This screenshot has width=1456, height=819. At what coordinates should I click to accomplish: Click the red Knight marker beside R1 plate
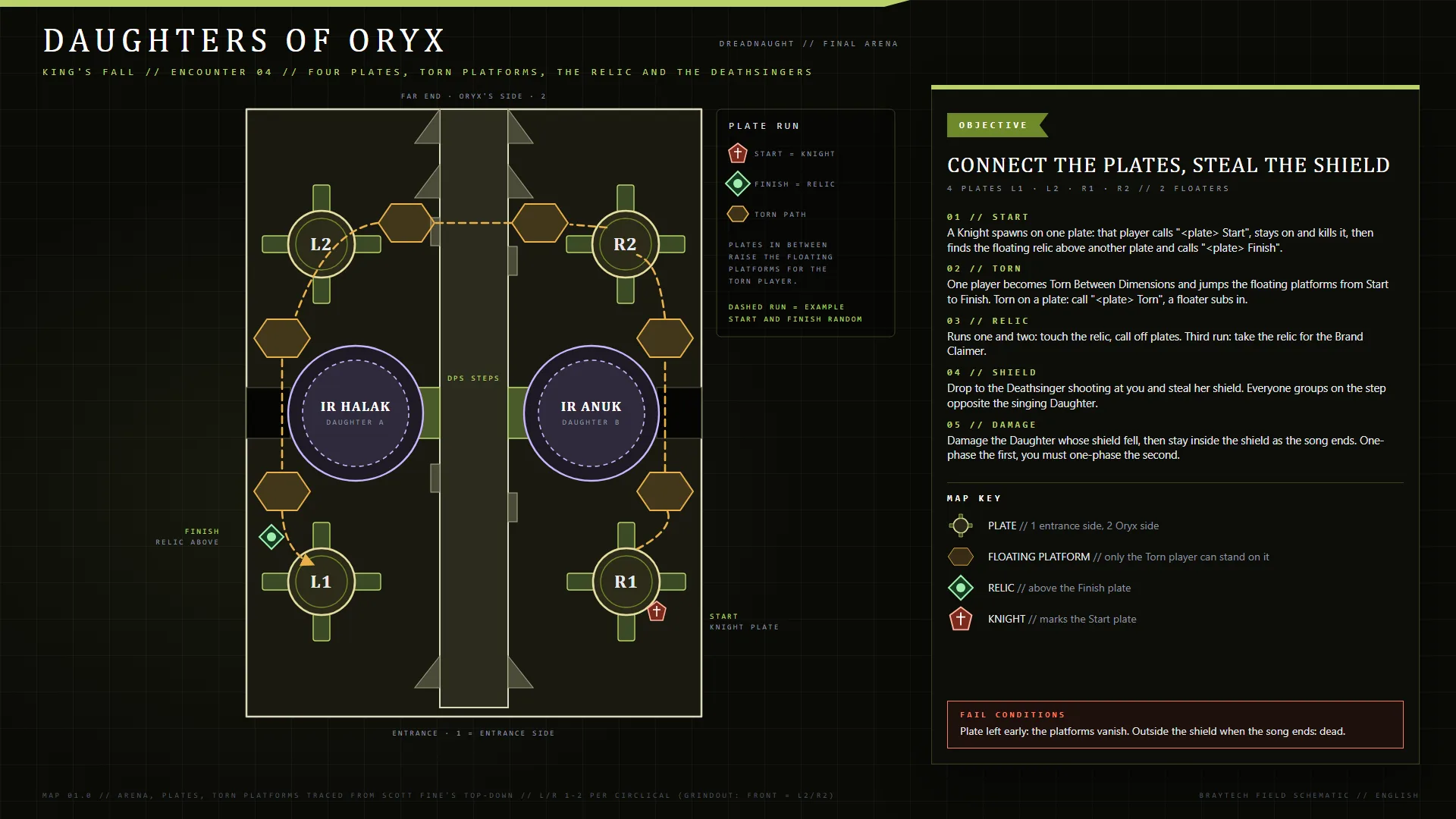657,611
